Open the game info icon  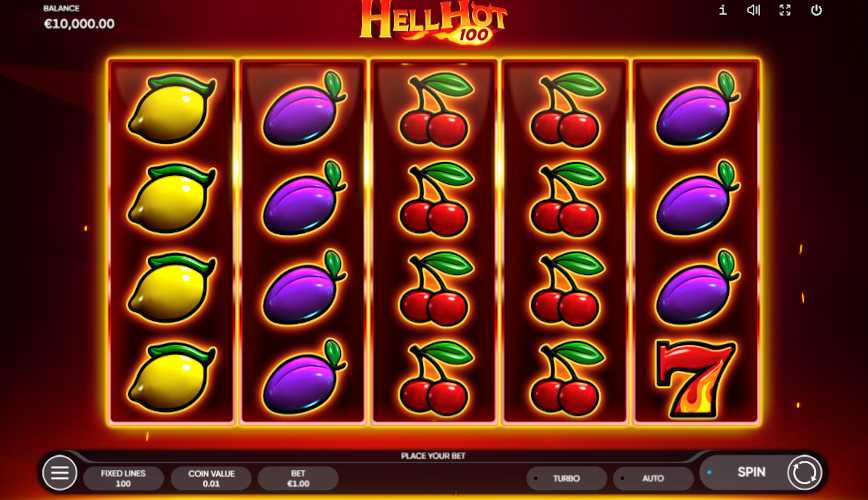[723, 10]
